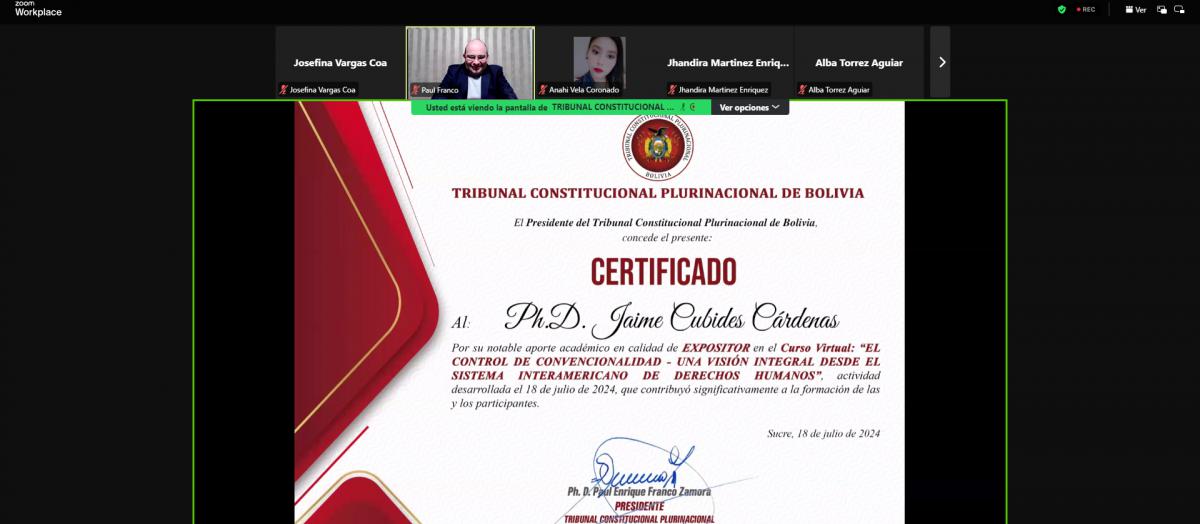Click the shared certificate screen content
Image resolution: width=1200 pixels, height=524 pixels.
click(x=600, y=320)
